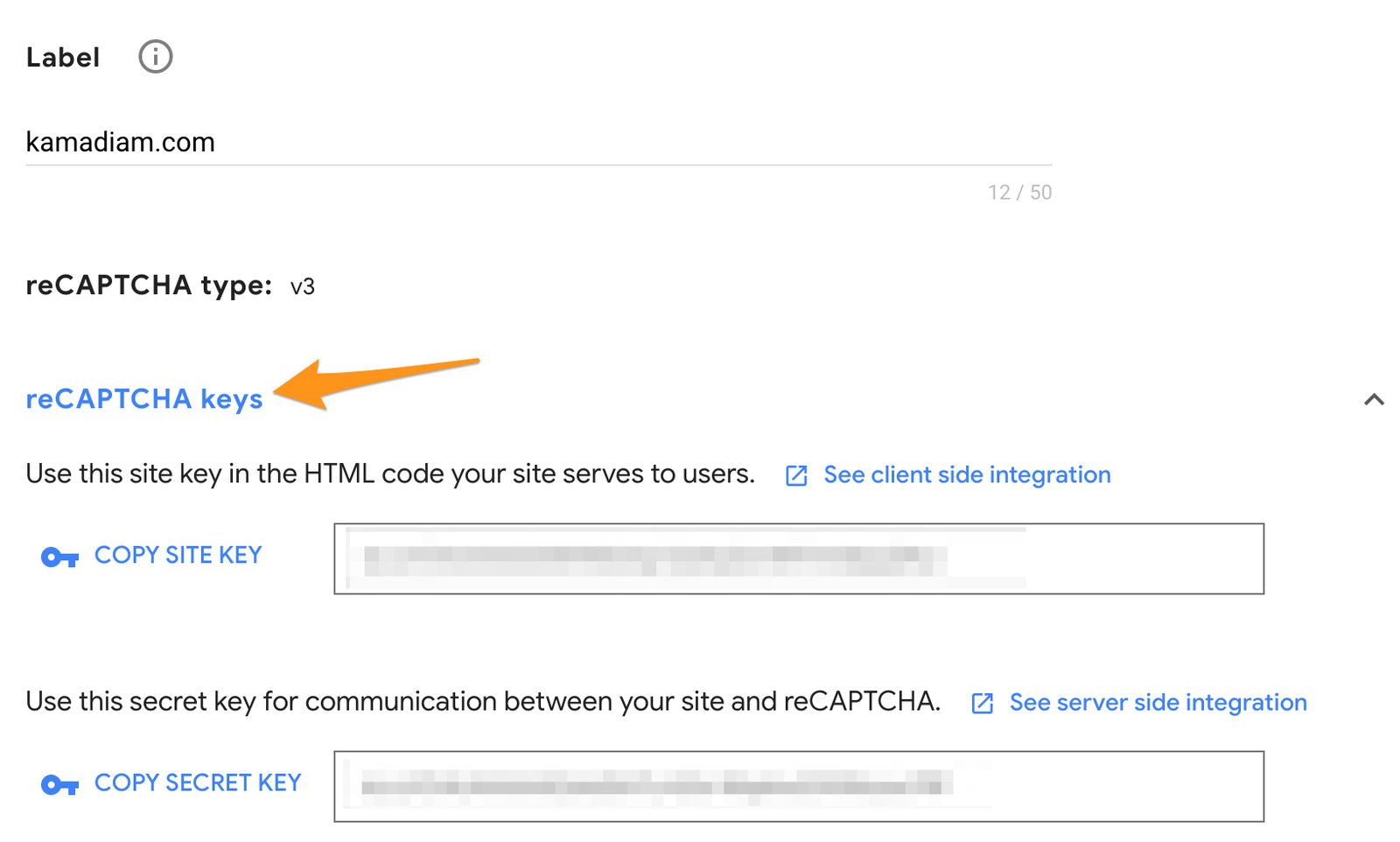Click the external link icon for client side integration
1400x842 pixels.
pos(796,475)
